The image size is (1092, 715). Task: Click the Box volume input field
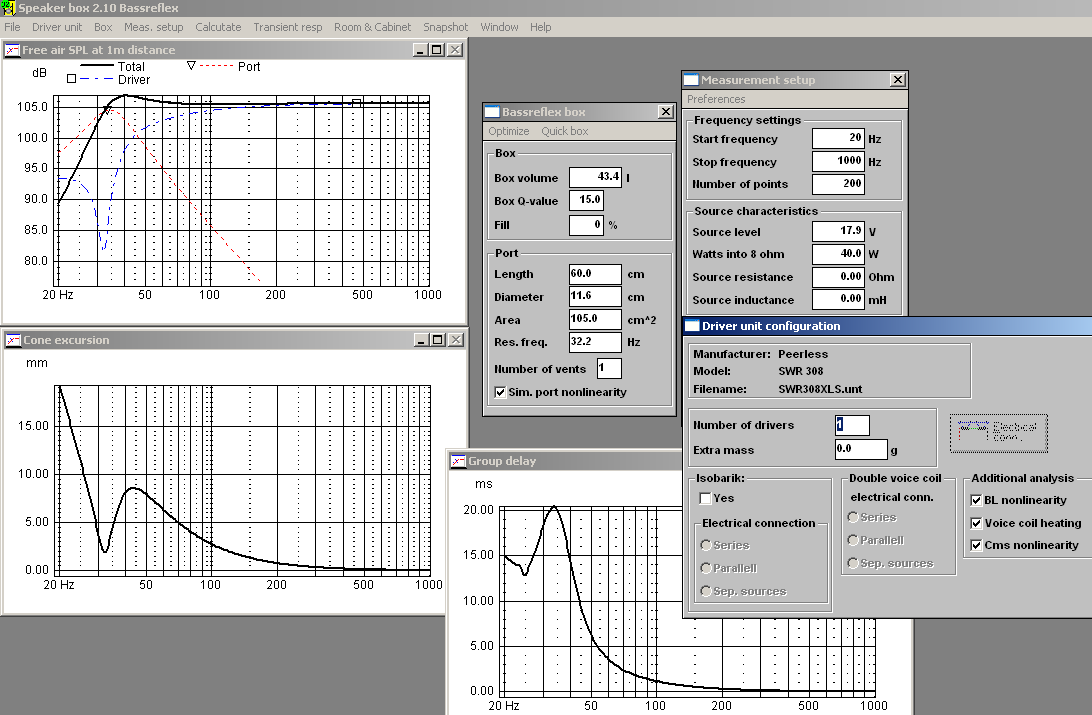pos(595,177)
